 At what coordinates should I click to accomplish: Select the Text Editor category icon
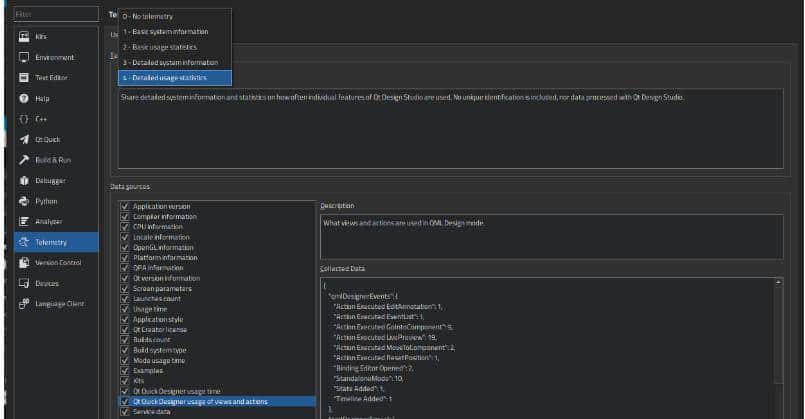[24, 78]
